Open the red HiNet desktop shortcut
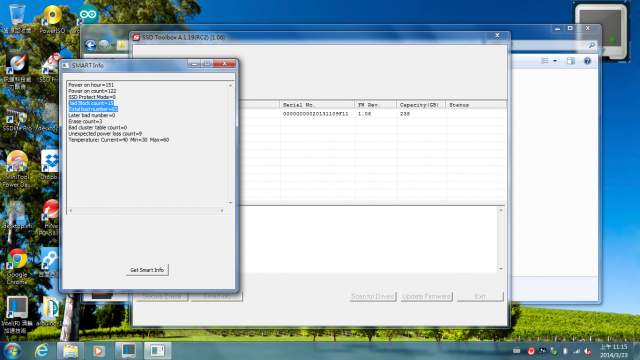The height and width of the screenshot is (360, 640). pyautogui.click(x=51, y=218)
